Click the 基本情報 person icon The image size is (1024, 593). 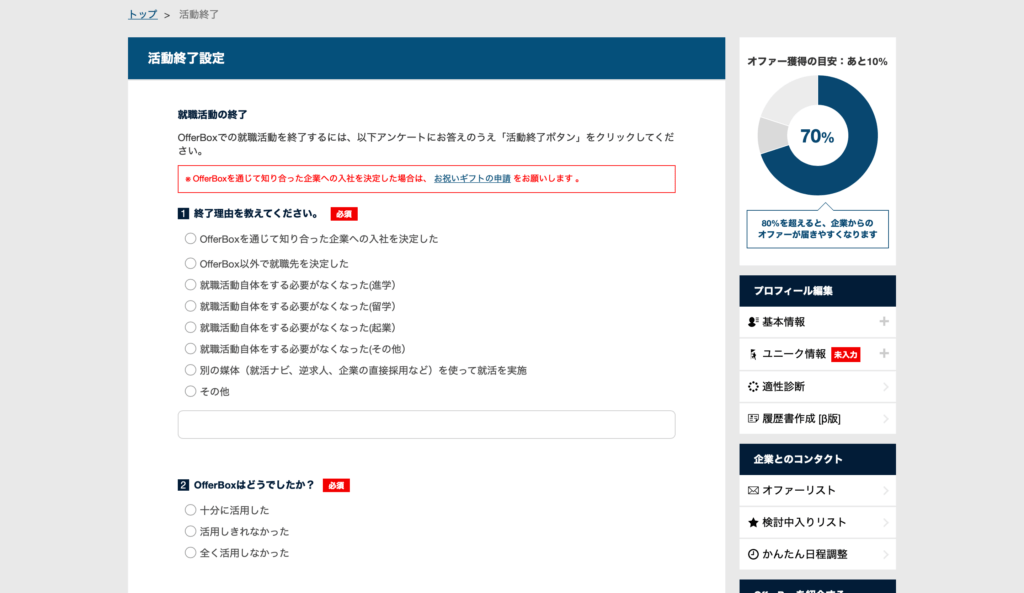(753, 322)
